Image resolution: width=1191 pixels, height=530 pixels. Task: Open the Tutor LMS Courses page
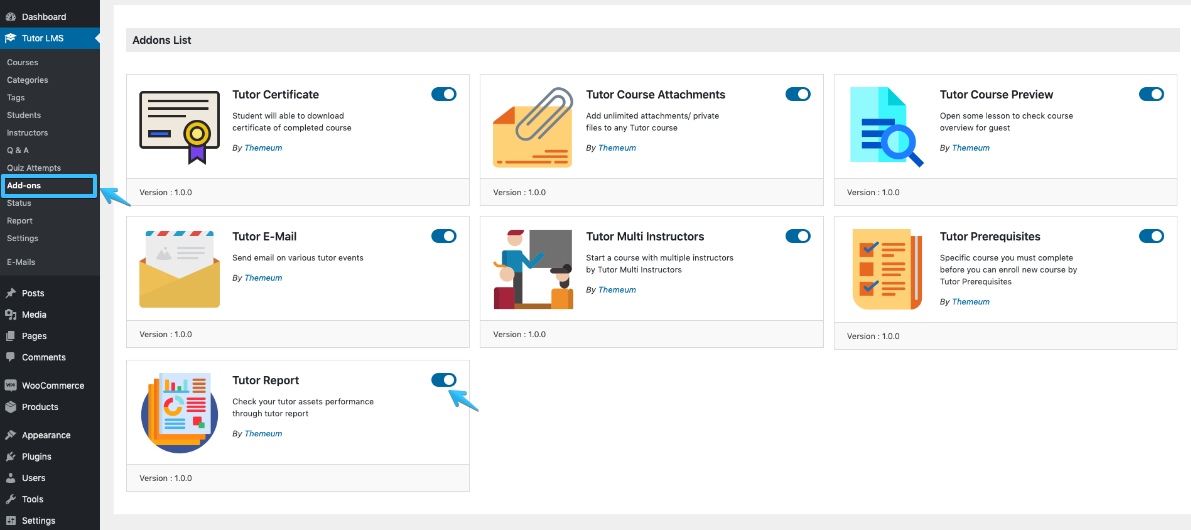coord(22,62)
